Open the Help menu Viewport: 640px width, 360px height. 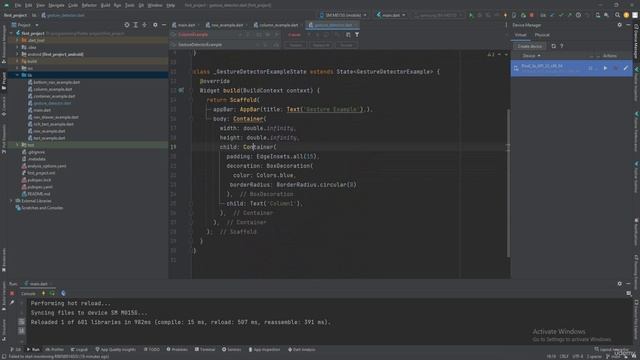(x=171, y=5)
